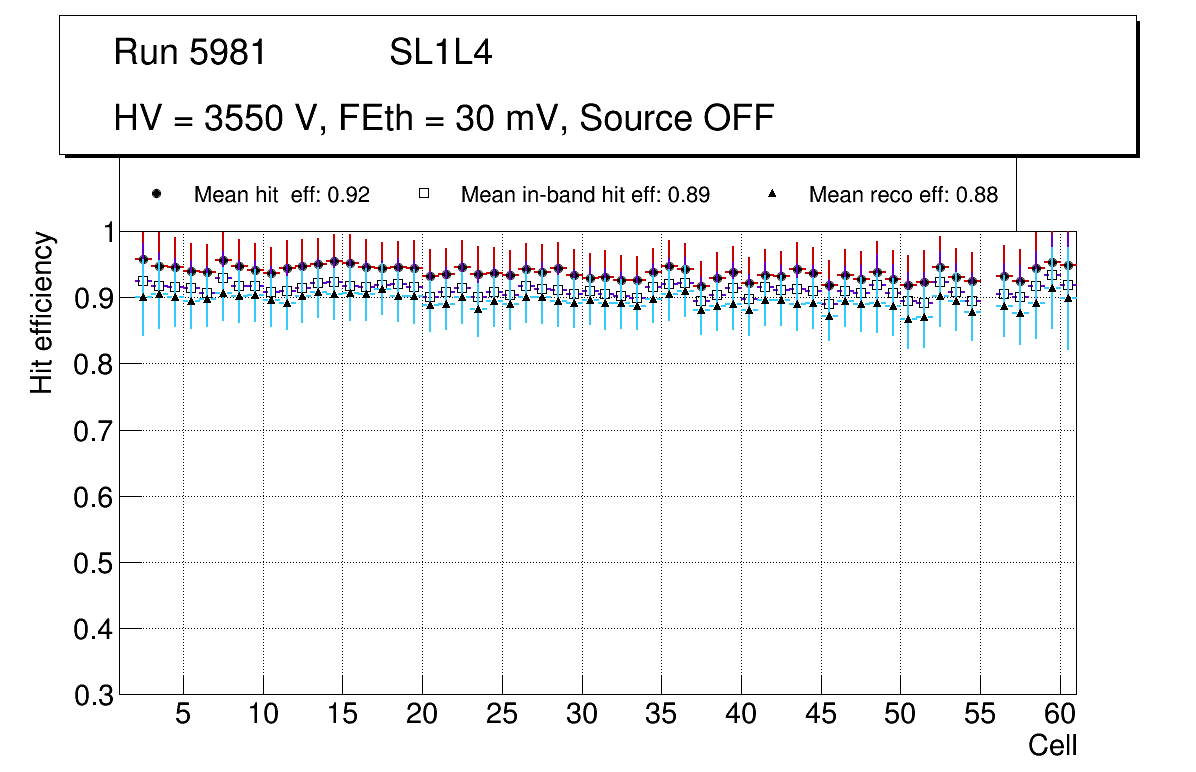Click the black triangle legend marker
The width and height of the screenshot is (1196, 772).
(771, 194)
